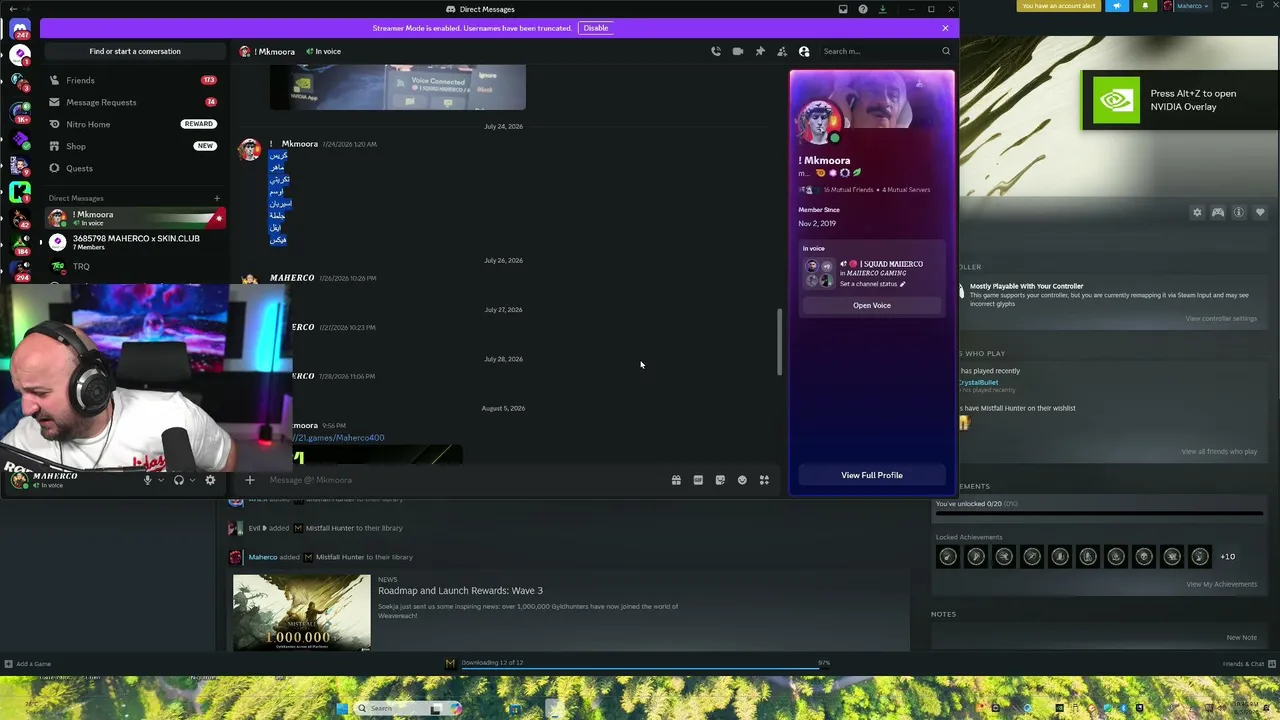This screenshot has height=720, width=1280.
Task: Open Steam announcements megaphone icon
Action: click(1117, 6)
